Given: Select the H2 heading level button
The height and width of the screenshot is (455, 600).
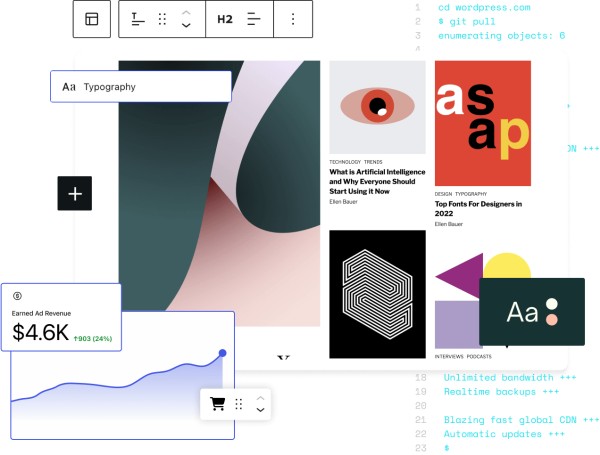Looking at the screenshot, I should (225, 19).
